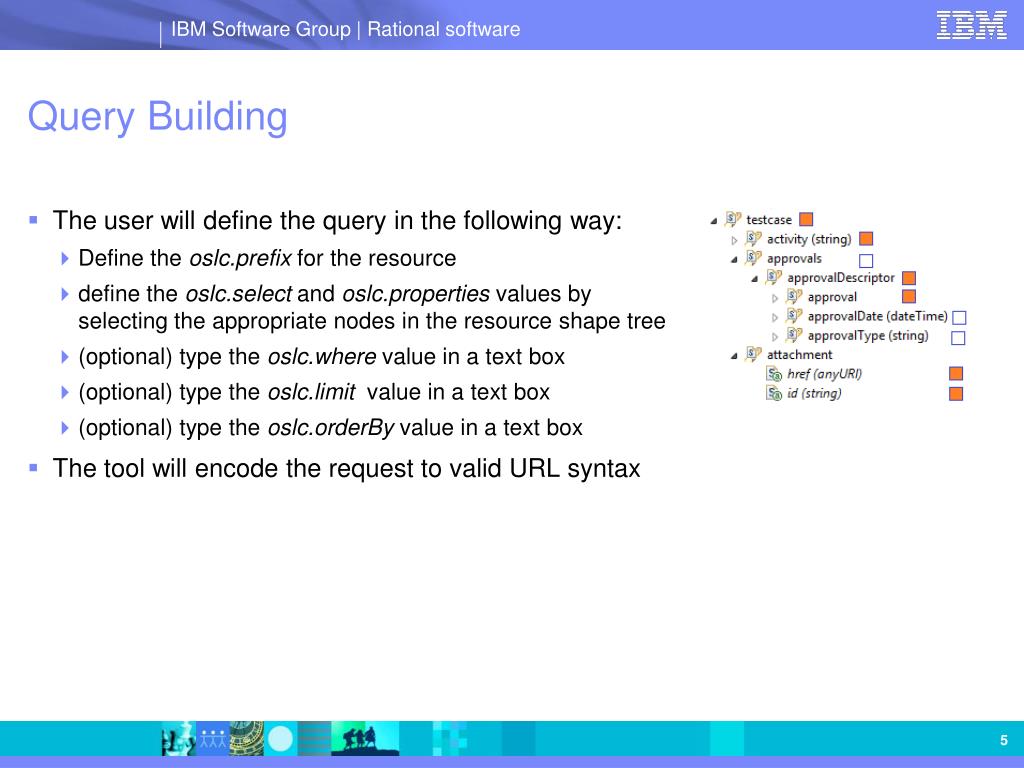Click the approvalDate (dateTime) node icon

794,316
